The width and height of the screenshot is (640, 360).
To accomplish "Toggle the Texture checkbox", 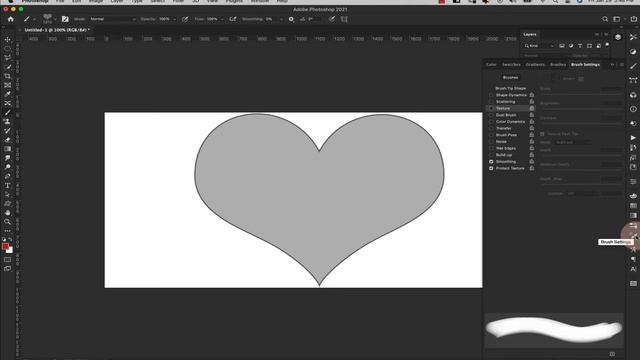I will point(491,108).
